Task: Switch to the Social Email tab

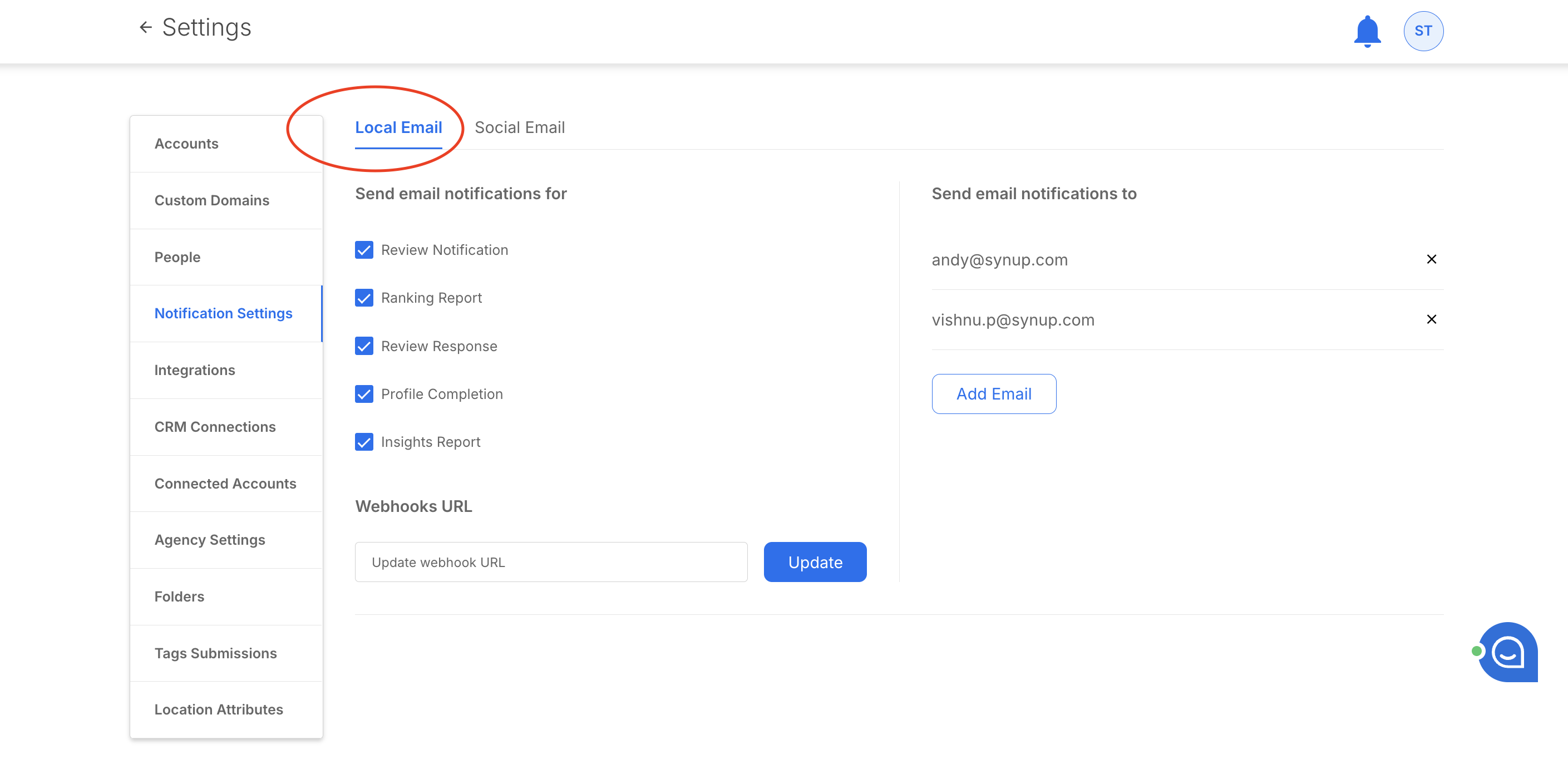Action: pos(519,128)
